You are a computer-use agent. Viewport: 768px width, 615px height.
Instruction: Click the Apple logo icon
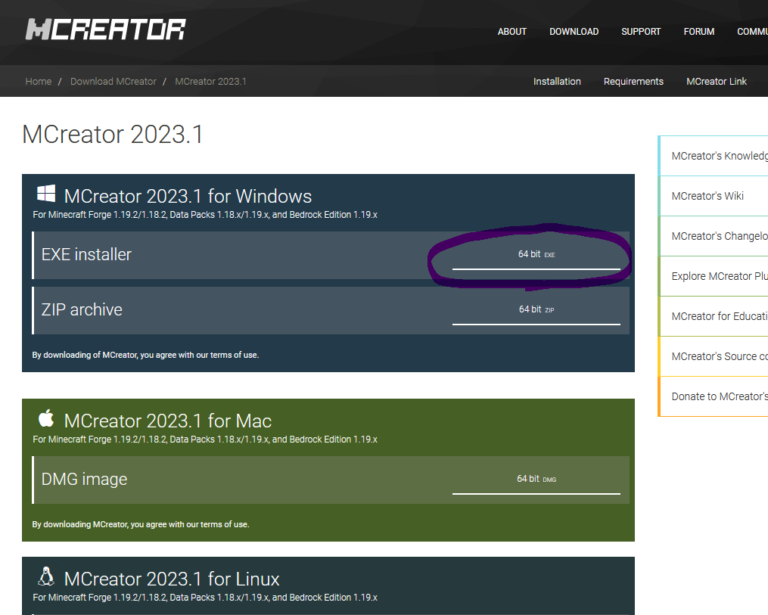46,418
